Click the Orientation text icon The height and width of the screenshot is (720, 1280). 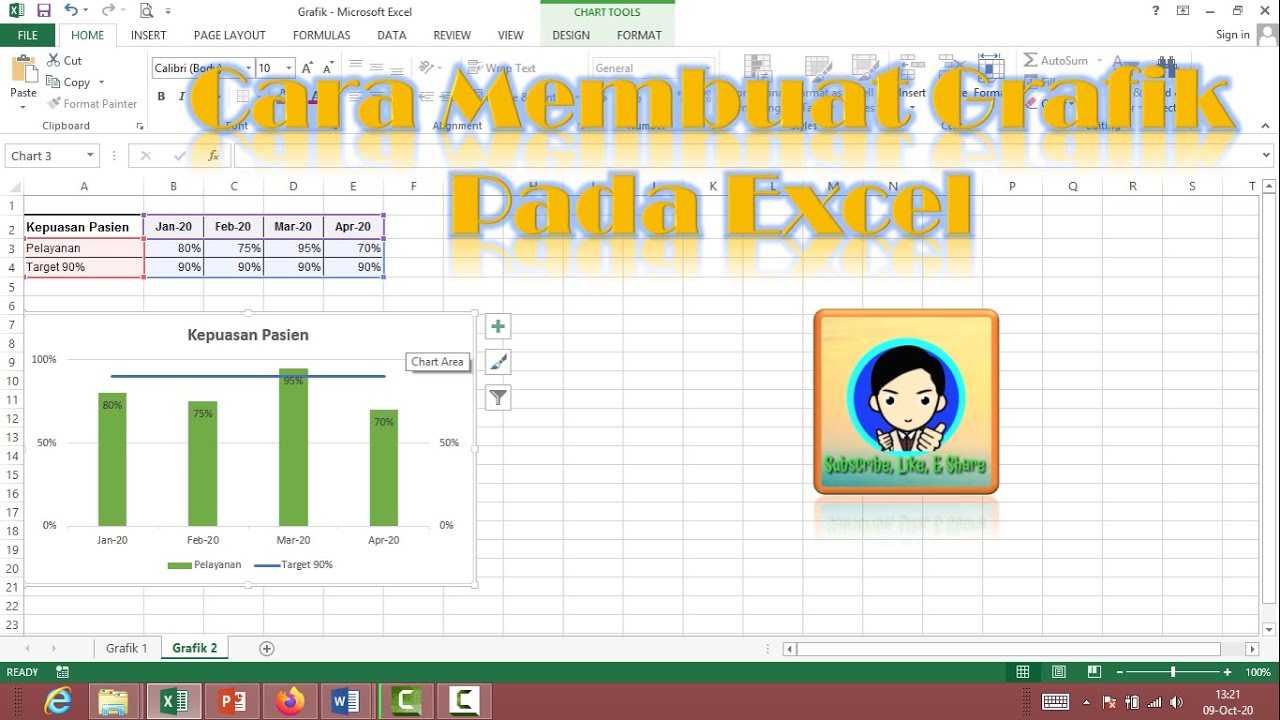427,68
